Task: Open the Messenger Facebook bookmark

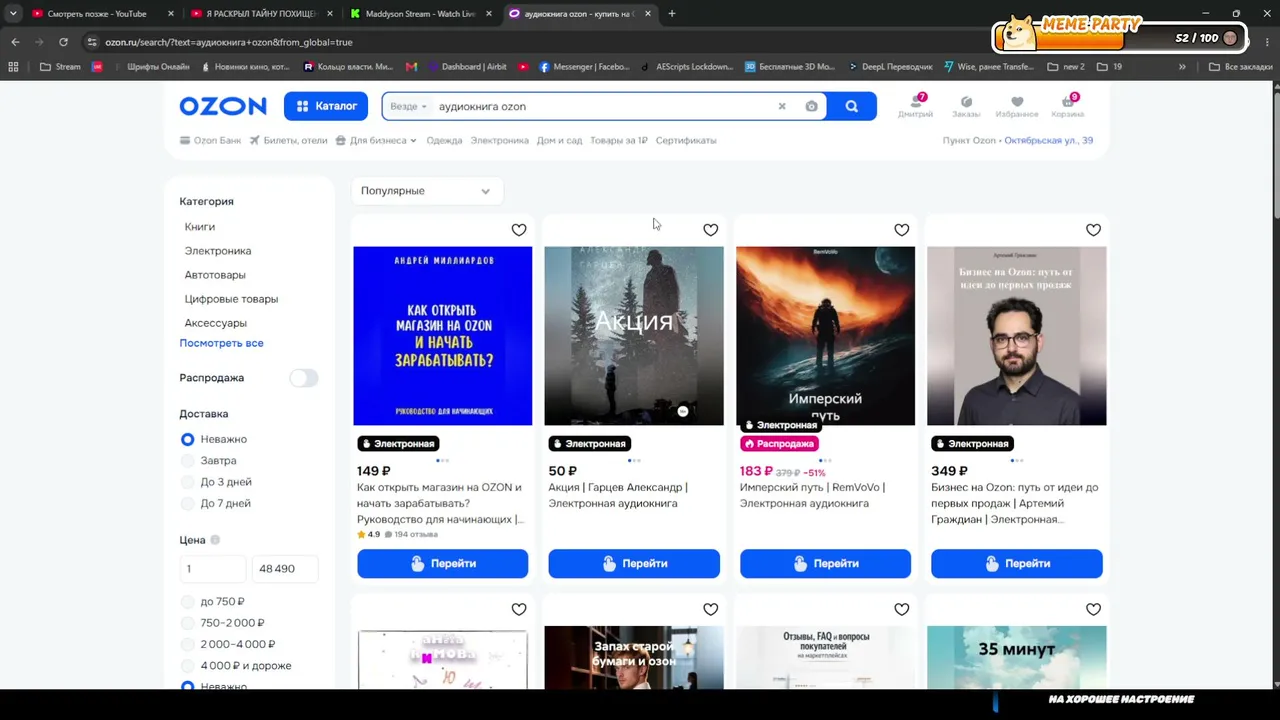Action: (584, 67)
